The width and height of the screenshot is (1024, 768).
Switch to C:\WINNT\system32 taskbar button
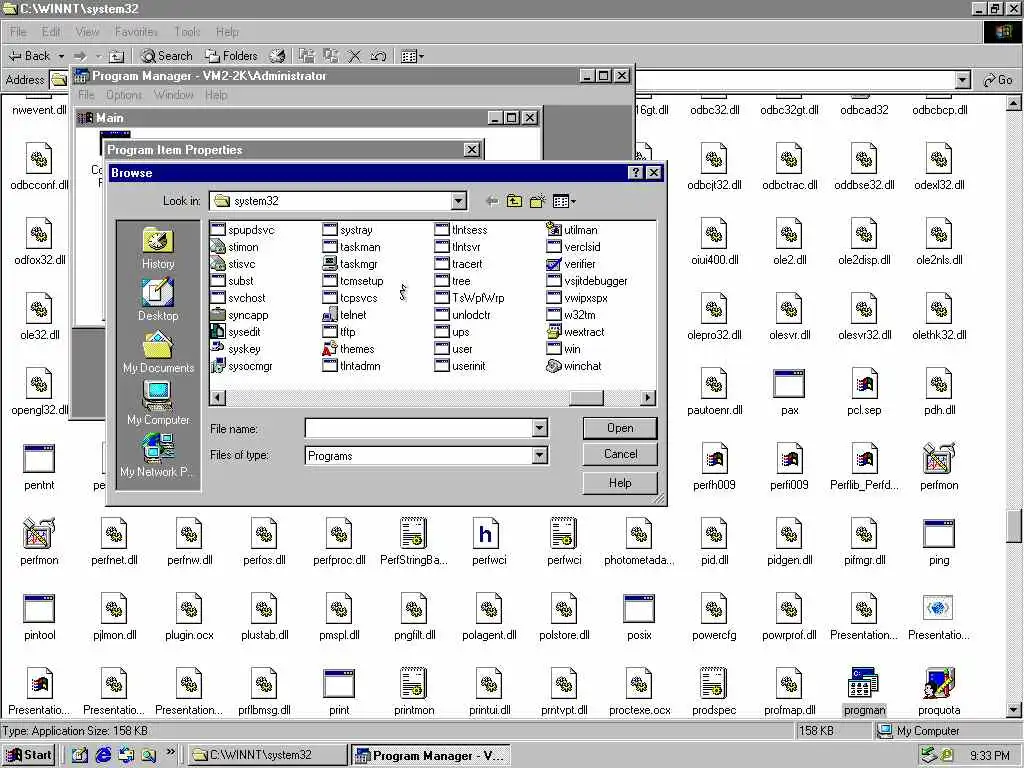[x=268, y=756]
